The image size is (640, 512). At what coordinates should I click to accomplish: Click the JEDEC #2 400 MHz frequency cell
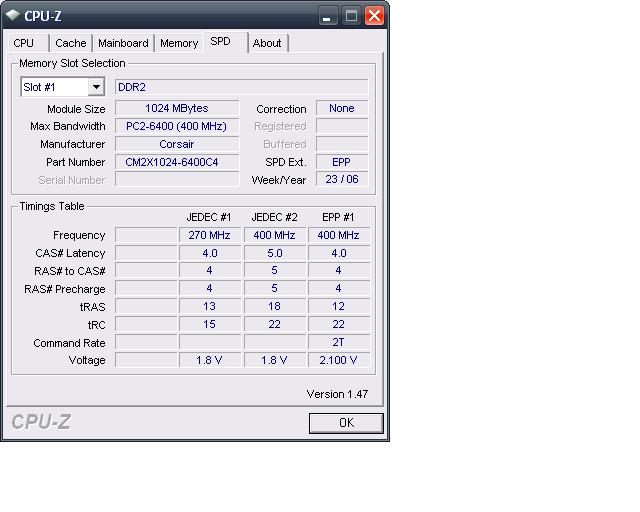point(274,235)
